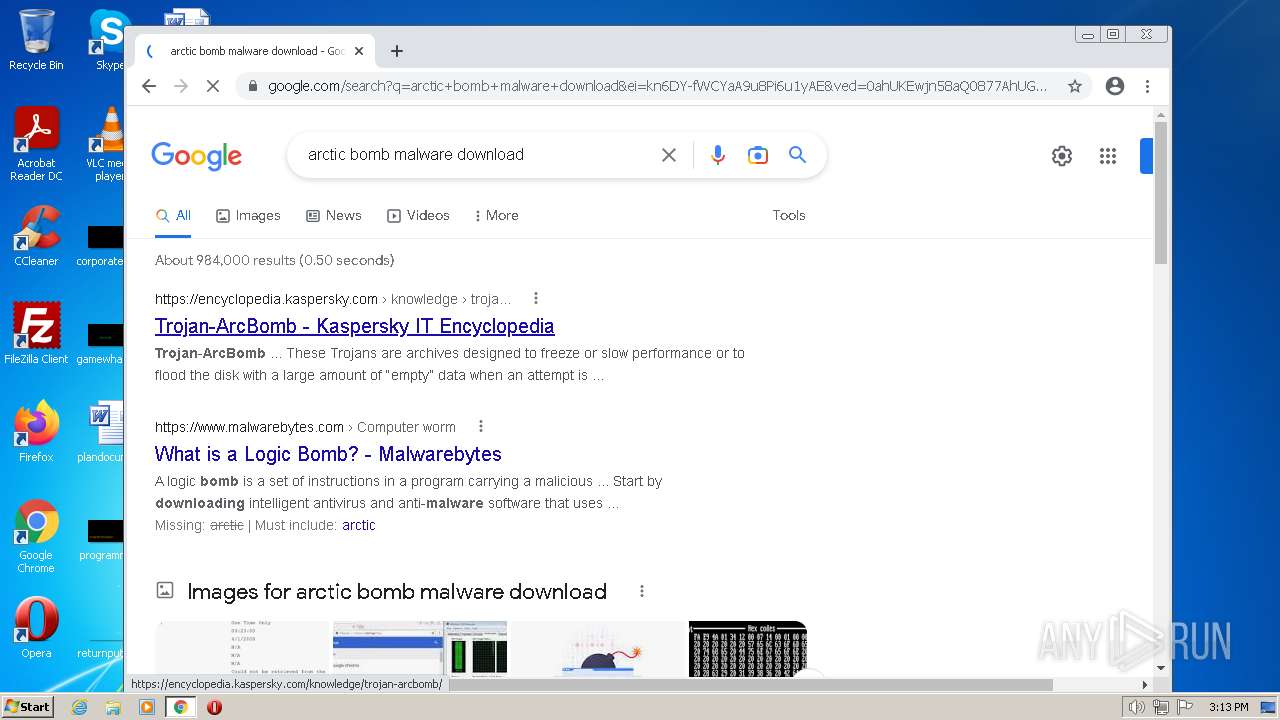
Task: Click the page vertical scrollbar
Action: 1160,192
